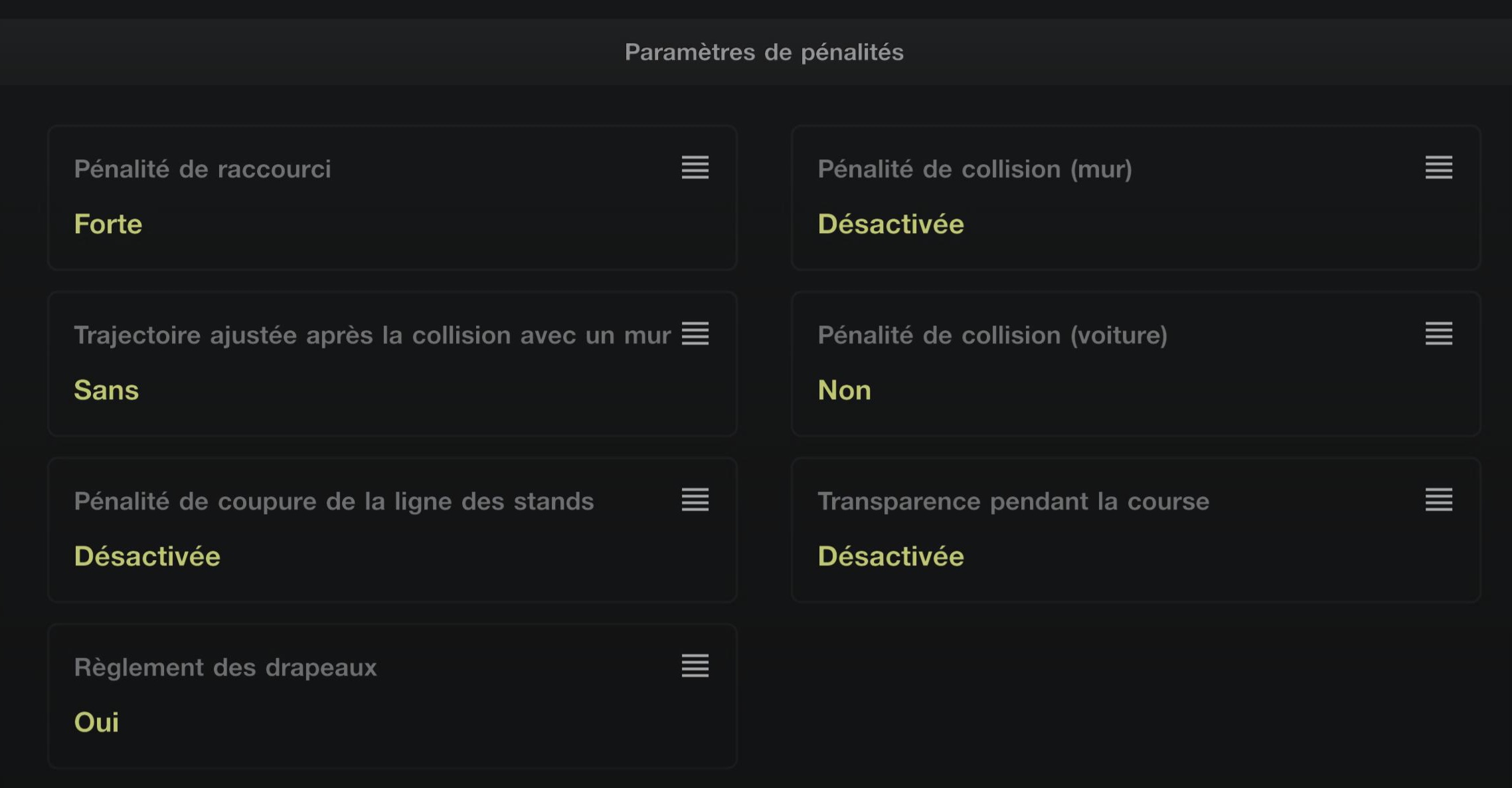
Task: Open list icon for Pénalité de raccourci
Action: tap(695, 167)
